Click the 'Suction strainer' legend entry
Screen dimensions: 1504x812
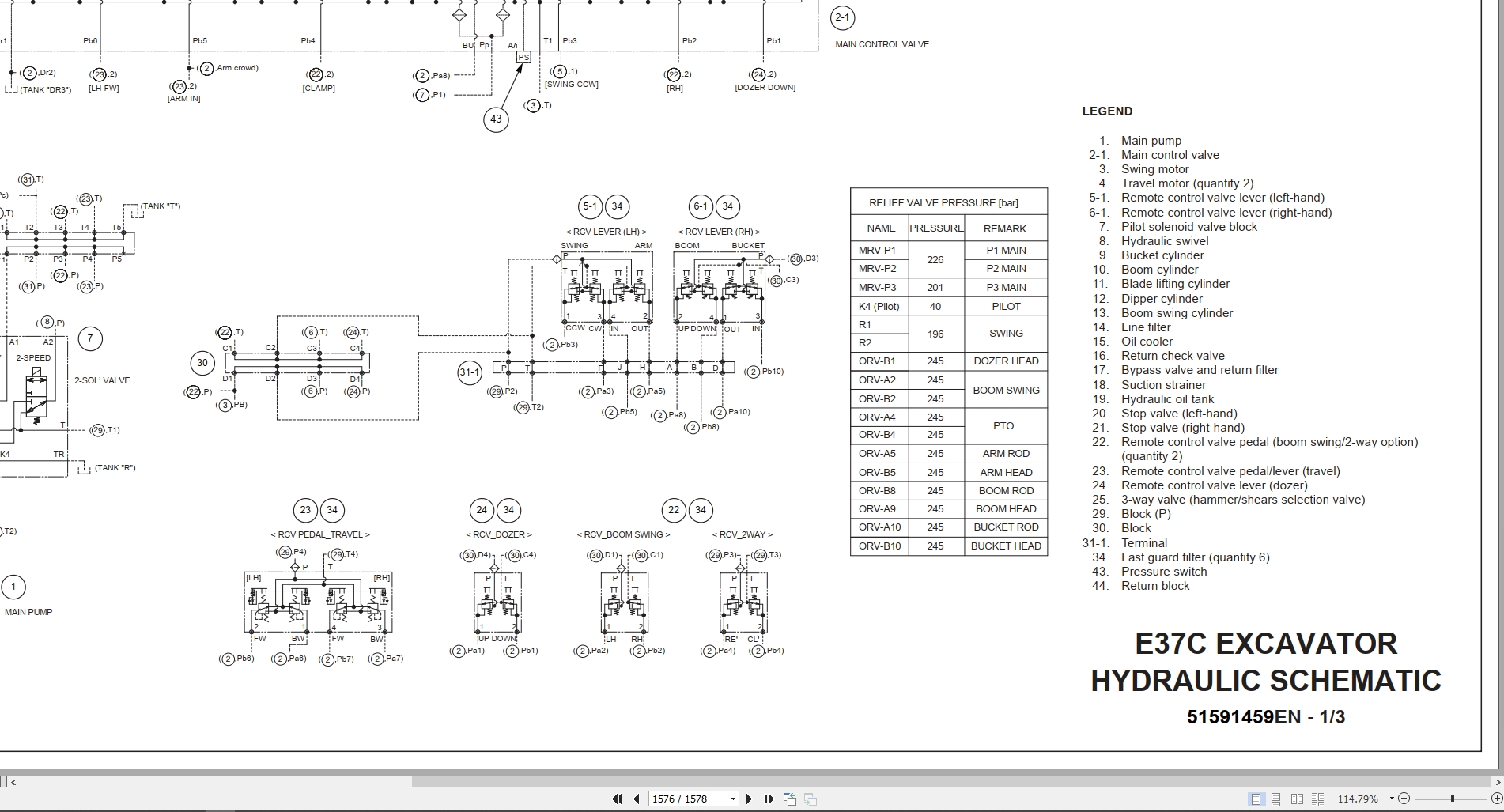click(1163, 385)
